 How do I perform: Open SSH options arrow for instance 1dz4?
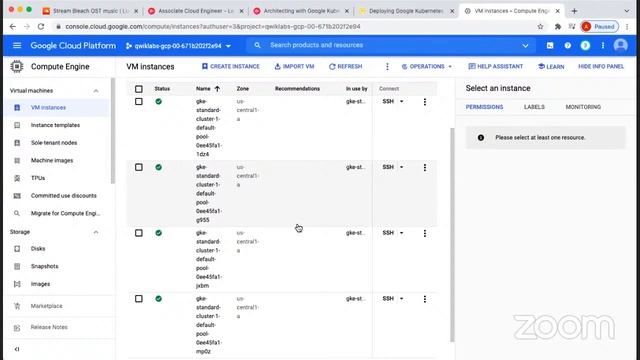[x=401, y=101]
